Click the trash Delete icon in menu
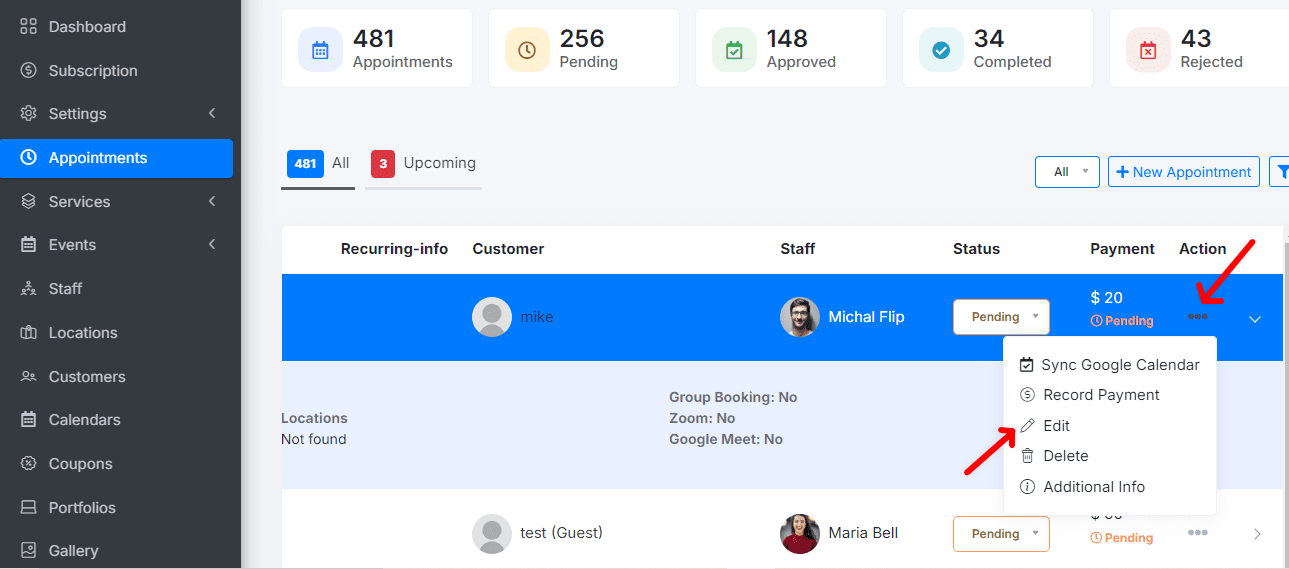1289x569 pixels. click(x=1027, y=456)
